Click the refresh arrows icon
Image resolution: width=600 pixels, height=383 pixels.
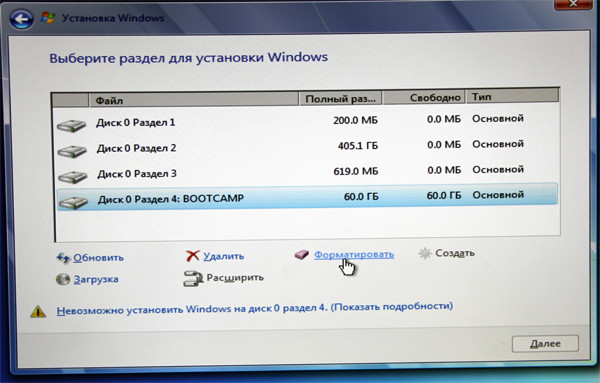tap(63, 258)
